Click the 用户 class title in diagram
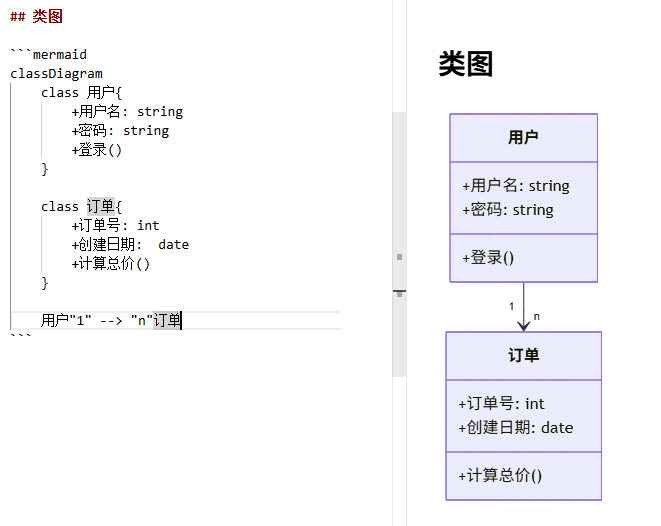661x526 pixels. coord(523,137)
